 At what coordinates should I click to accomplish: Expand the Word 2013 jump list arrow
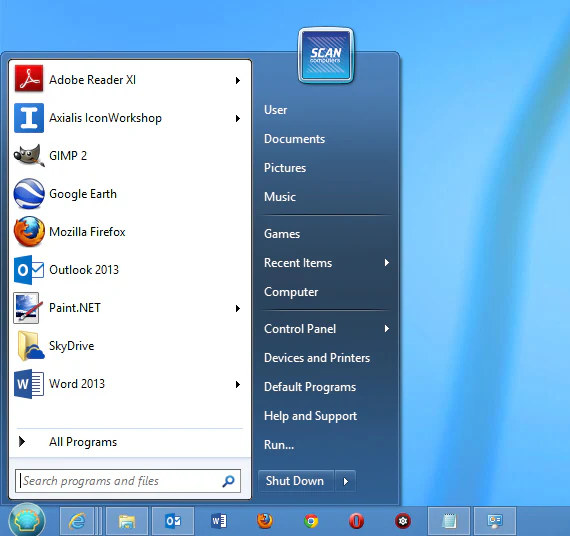point(238,384)
